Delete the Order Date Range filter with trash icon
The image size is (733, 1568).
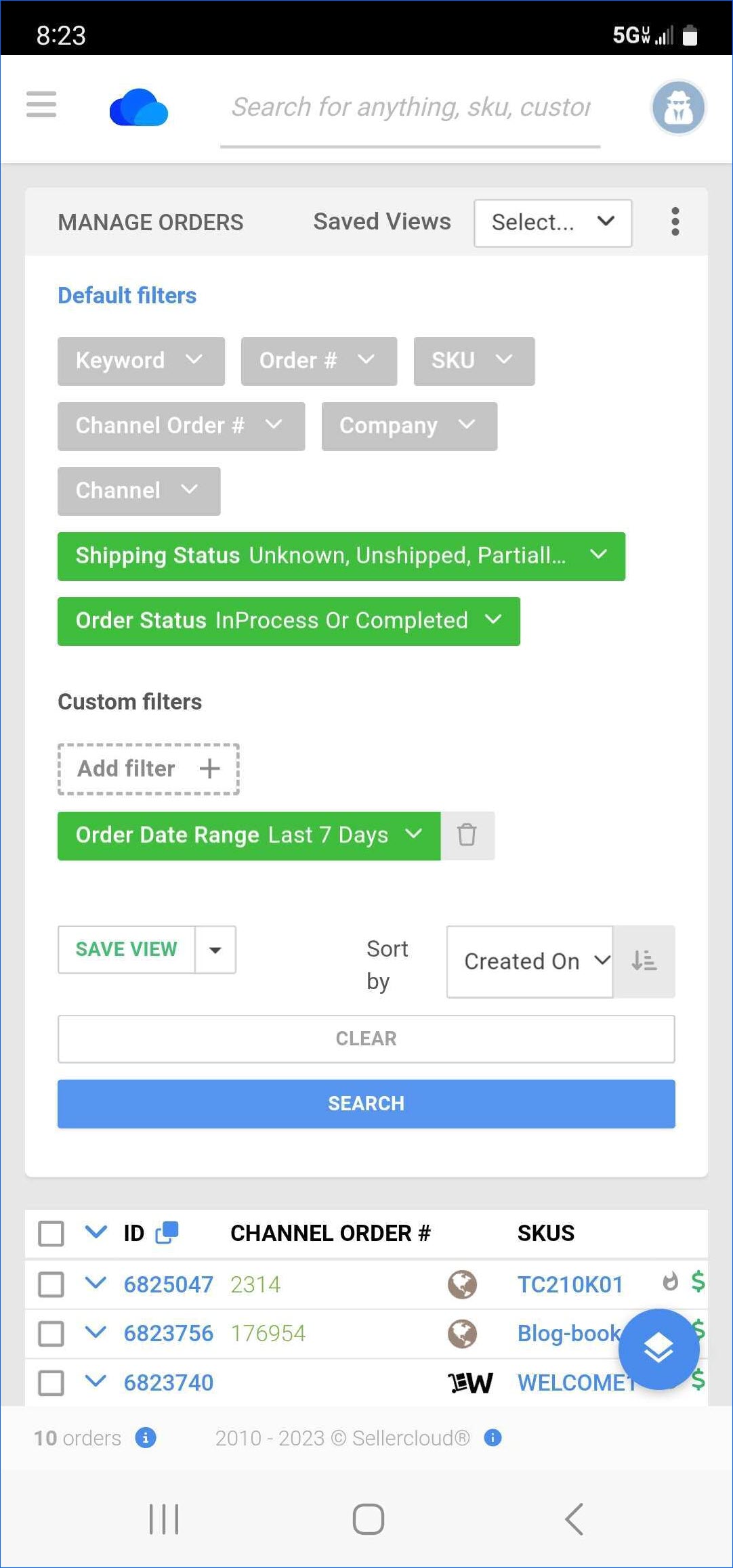tap(467, 835)
